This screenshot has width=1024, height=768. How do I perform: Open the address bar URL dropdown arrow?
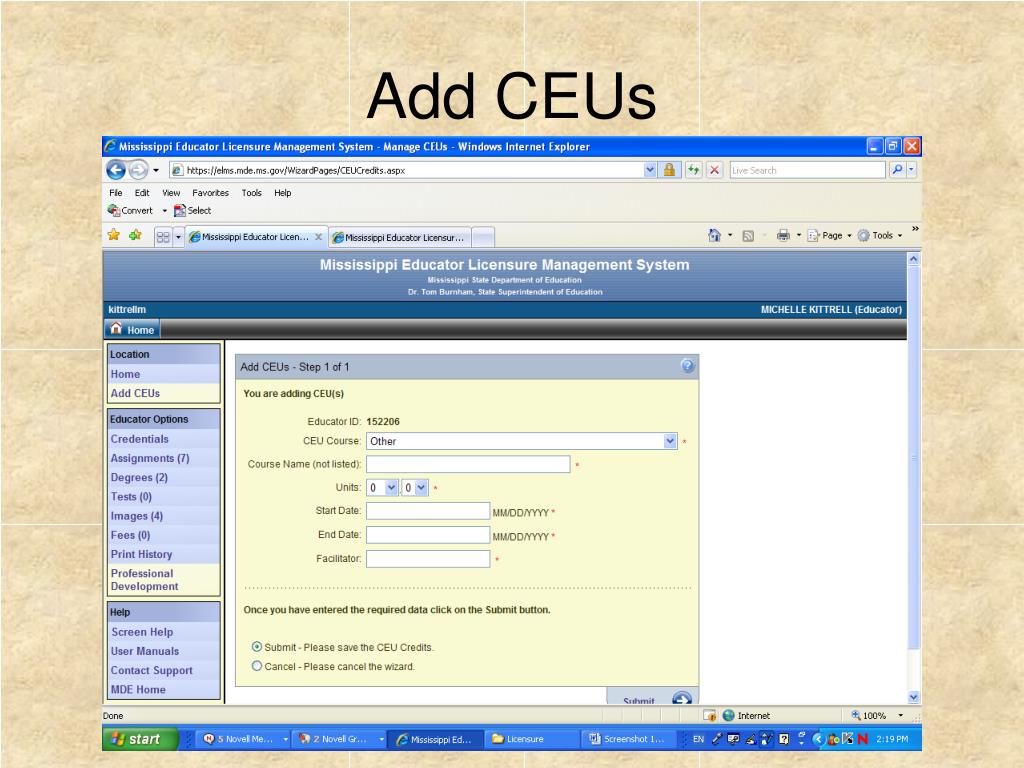click(650, 170)
